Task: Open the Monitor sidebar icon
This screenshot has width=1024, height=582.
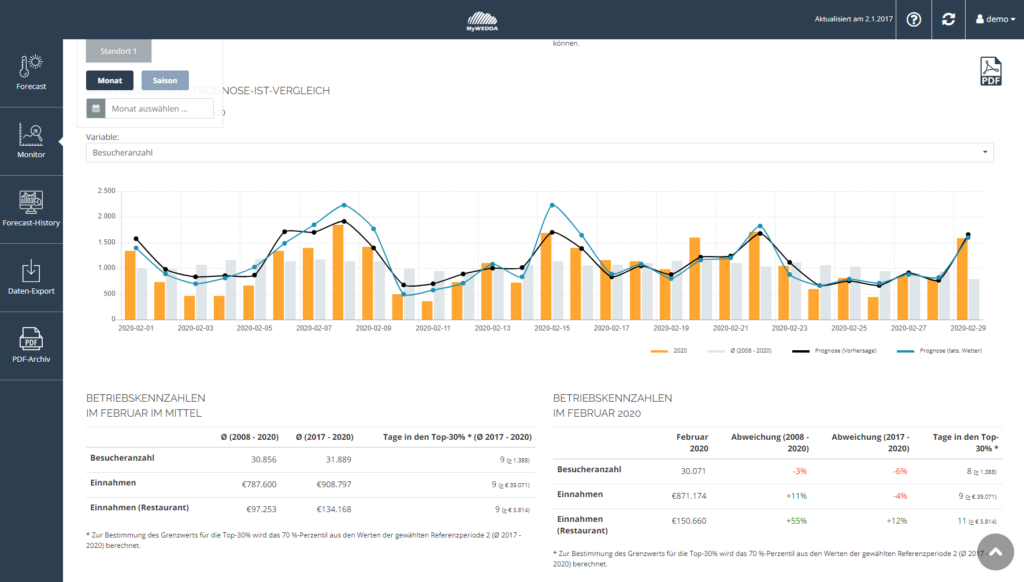Action: (31, 140)
